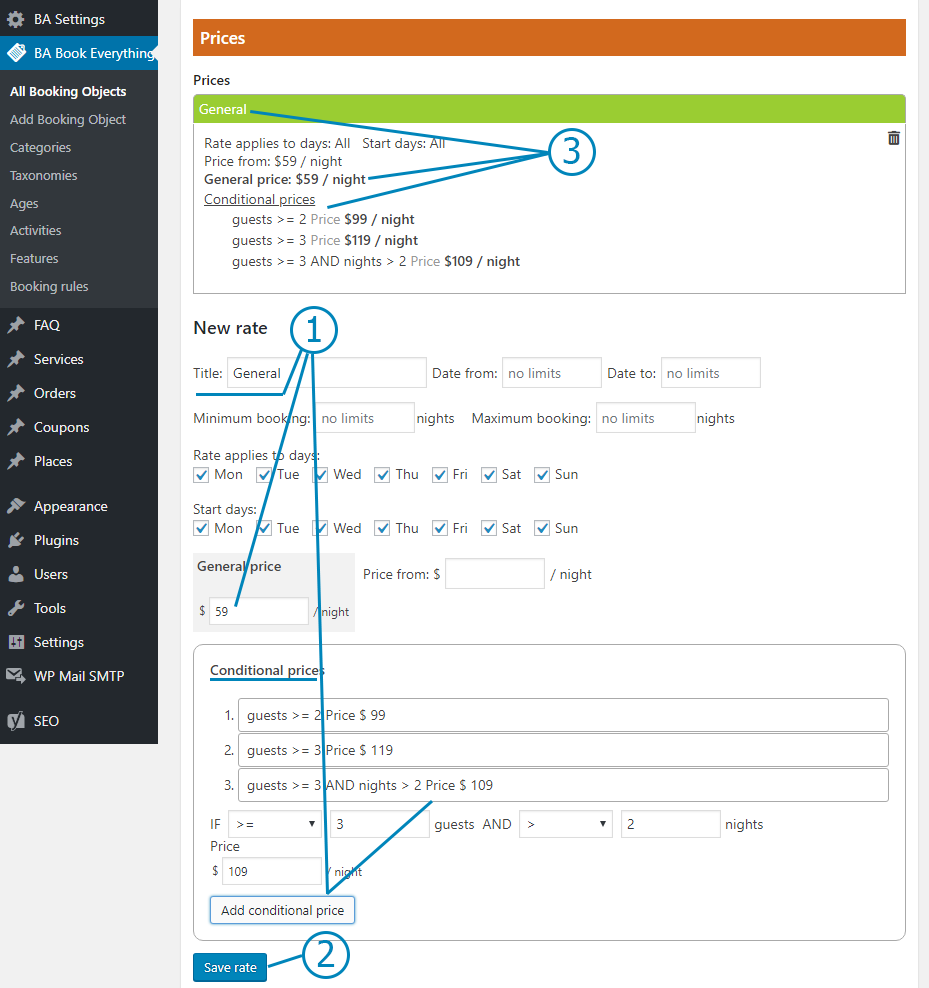The height and width of the screenshot is (988, 929).
Task: Select conditional price row 'Price $ 99'
Action: pyautogui.click(x=563, y=715)
